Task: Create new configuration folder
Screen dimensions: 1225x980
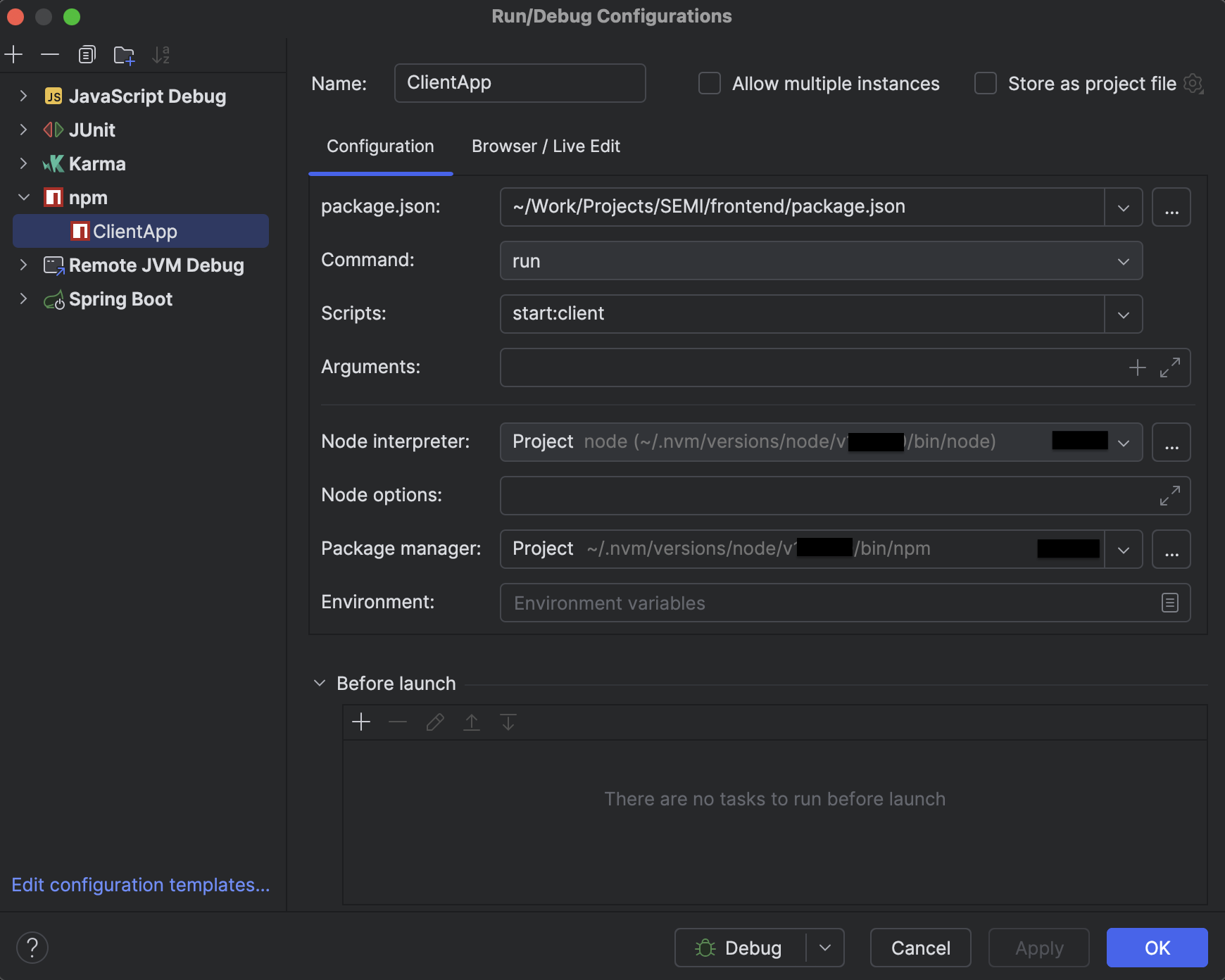Action: [x=124, y=55]
